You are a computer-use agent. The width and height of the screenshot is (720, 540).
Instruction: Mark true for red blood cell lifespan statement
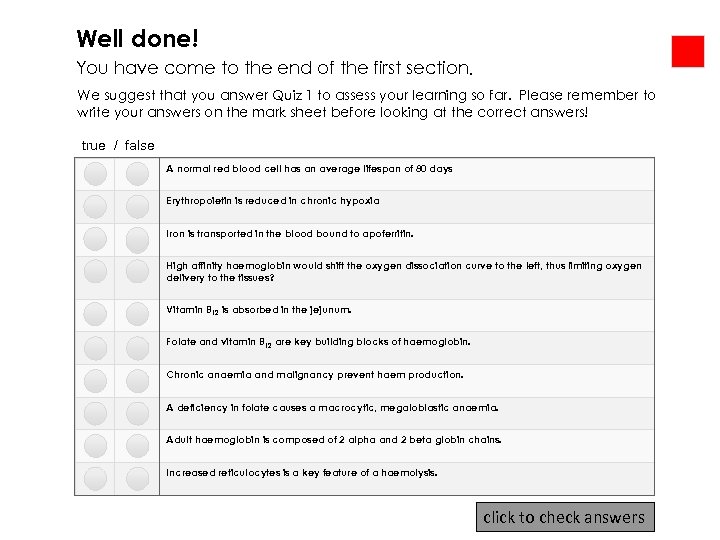point(95,174)
